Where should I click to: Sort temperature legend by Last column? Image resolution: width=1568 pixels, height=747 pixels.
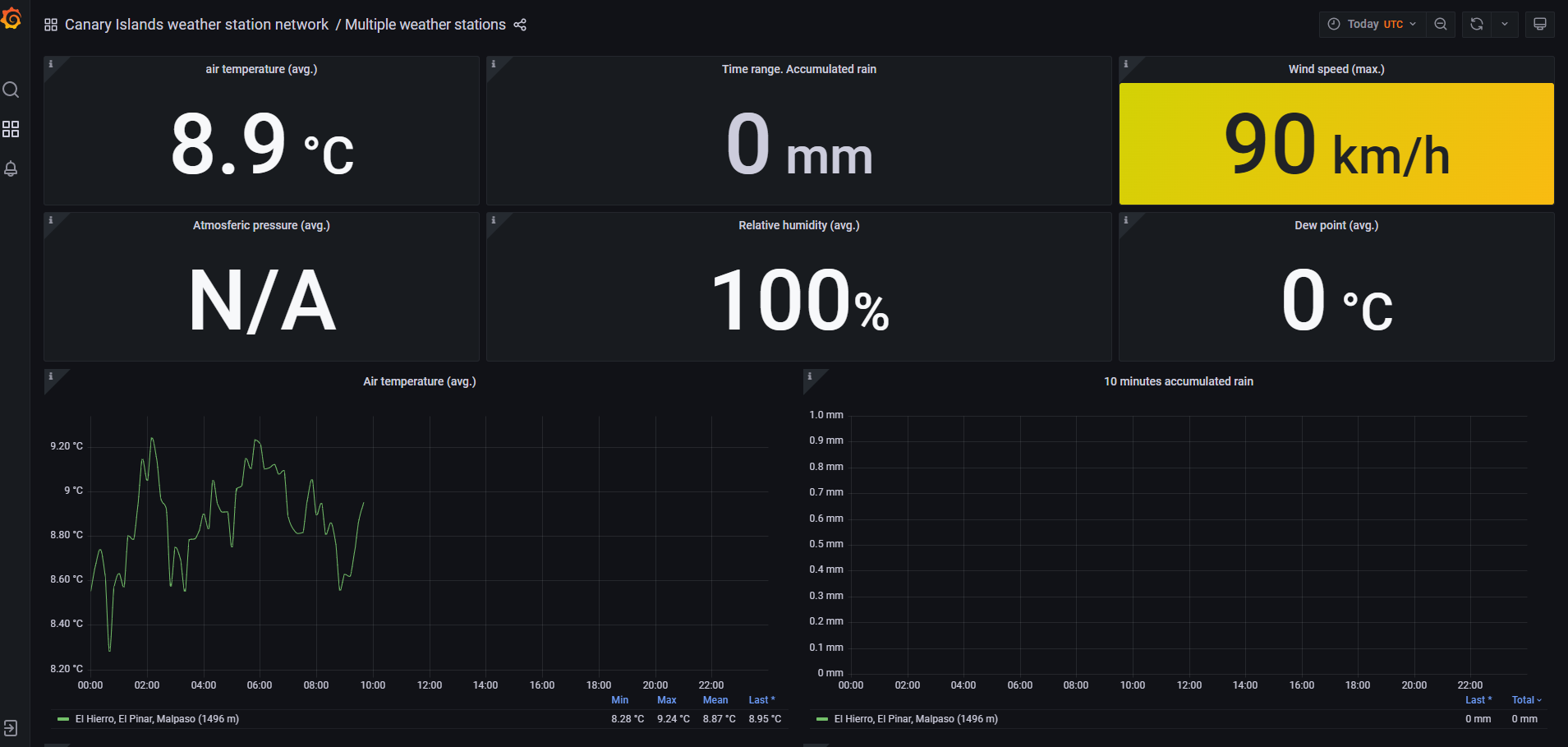[761, 700]
